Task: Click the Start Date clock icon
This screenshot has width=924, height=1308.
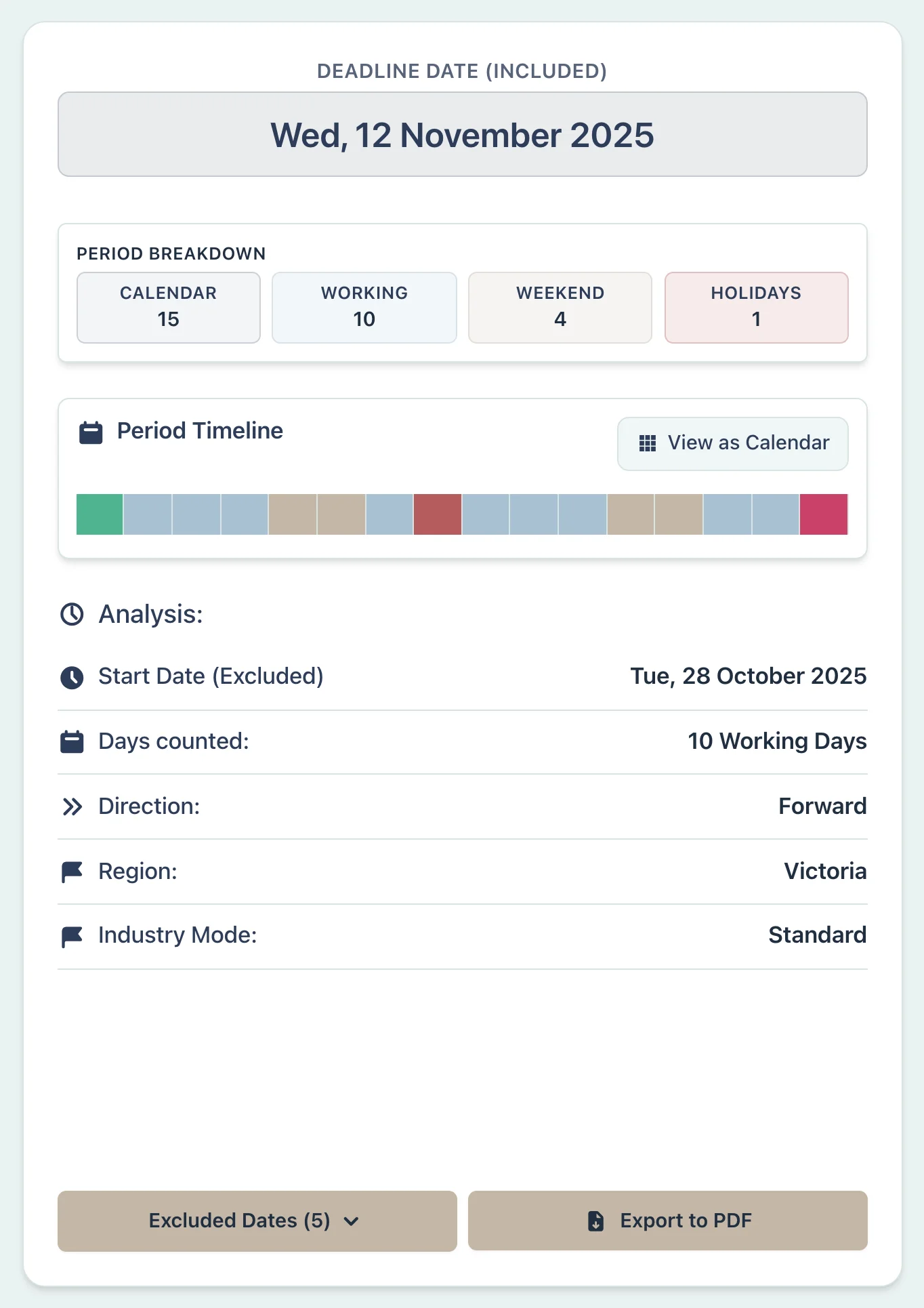Action: [72, 677]
